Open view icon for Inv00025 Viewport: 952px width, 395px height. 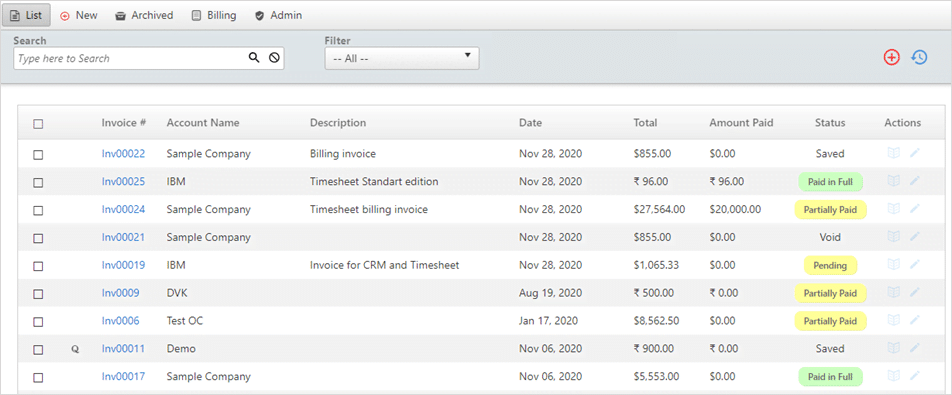coord(893,181)
